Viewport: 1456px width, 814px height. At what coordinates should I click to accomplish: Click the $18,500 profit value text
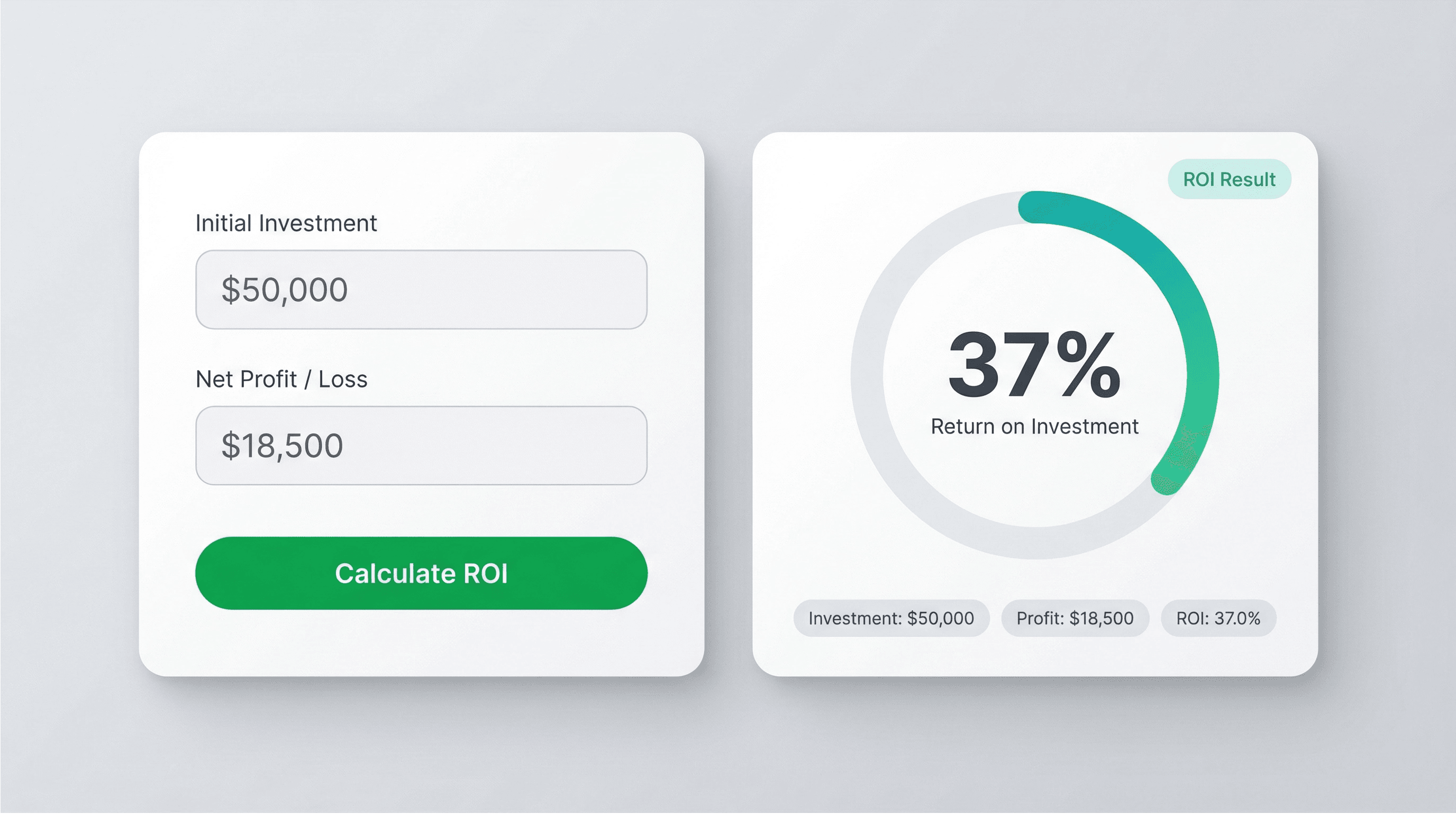pos(281,447)
